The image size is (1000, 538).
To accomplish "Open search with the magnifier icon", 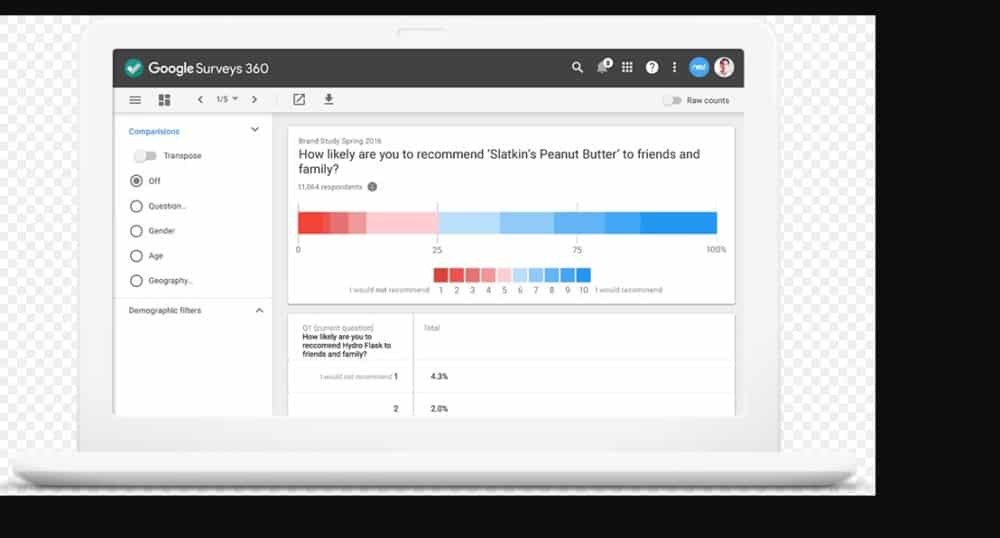I will pyautogui.click(x=577, y=67).
